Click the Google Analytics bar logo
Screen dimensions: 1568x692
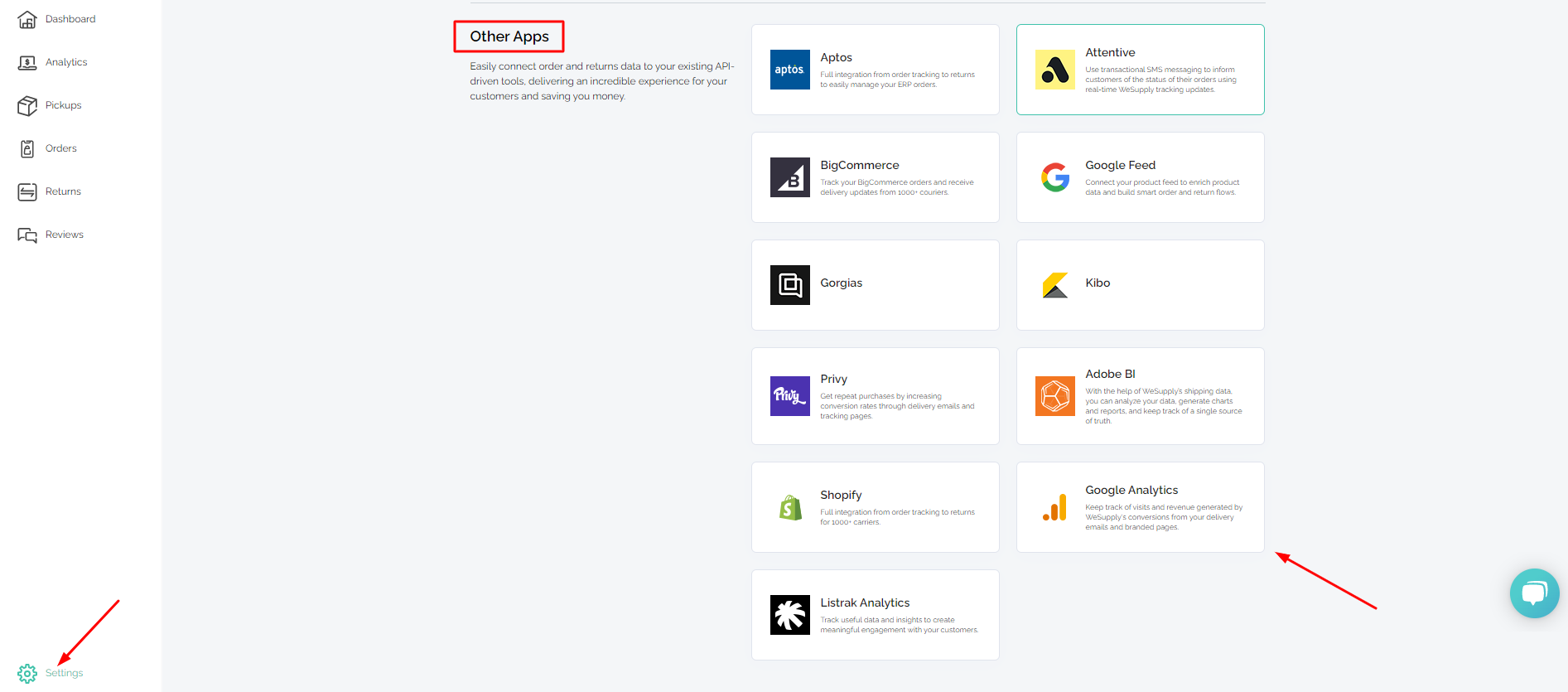click(1055, 507)
